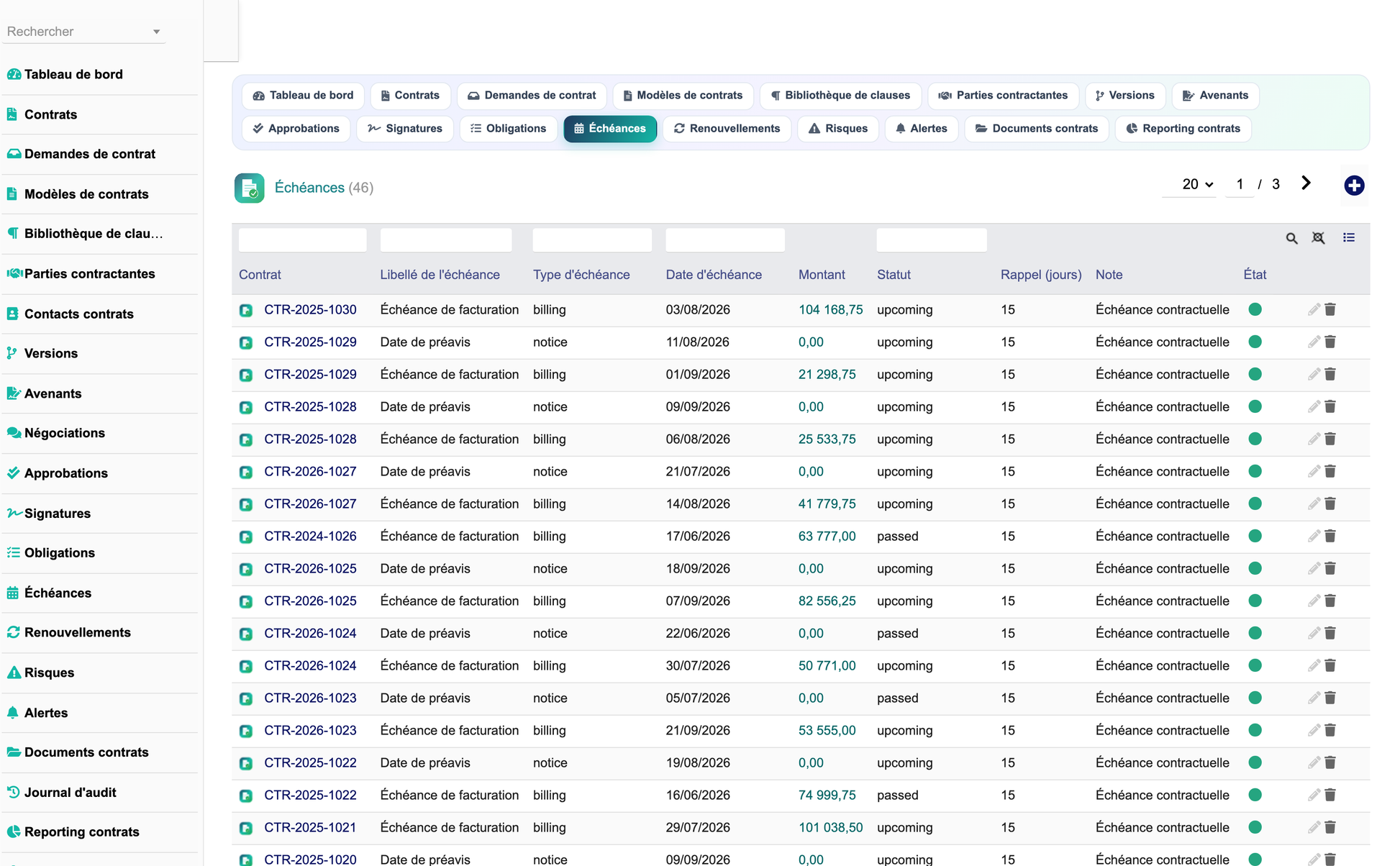The height and width of the screenshot is (866, 1400).
Task: Click the clear filters crossed magnifier icon
Action: click(1318, 238)
